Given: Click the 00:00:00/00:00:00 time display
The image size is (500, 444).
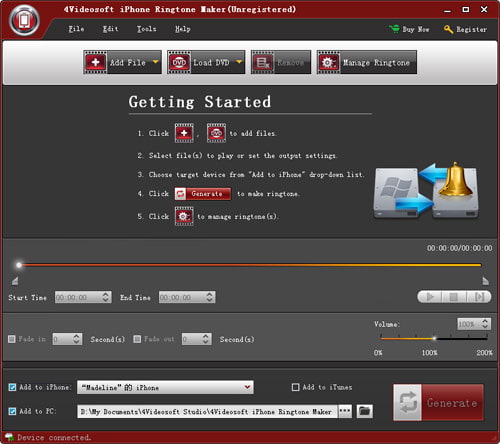Looking at the screenshot, I should pyautogui.click(x=459, y=248).
